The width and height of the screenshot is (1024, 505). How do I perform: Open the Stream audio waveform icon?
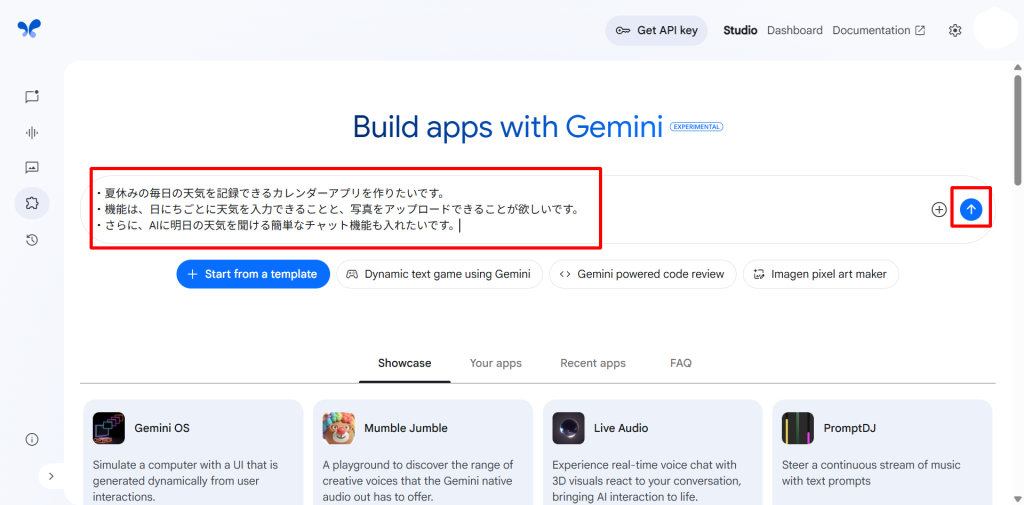32,133
